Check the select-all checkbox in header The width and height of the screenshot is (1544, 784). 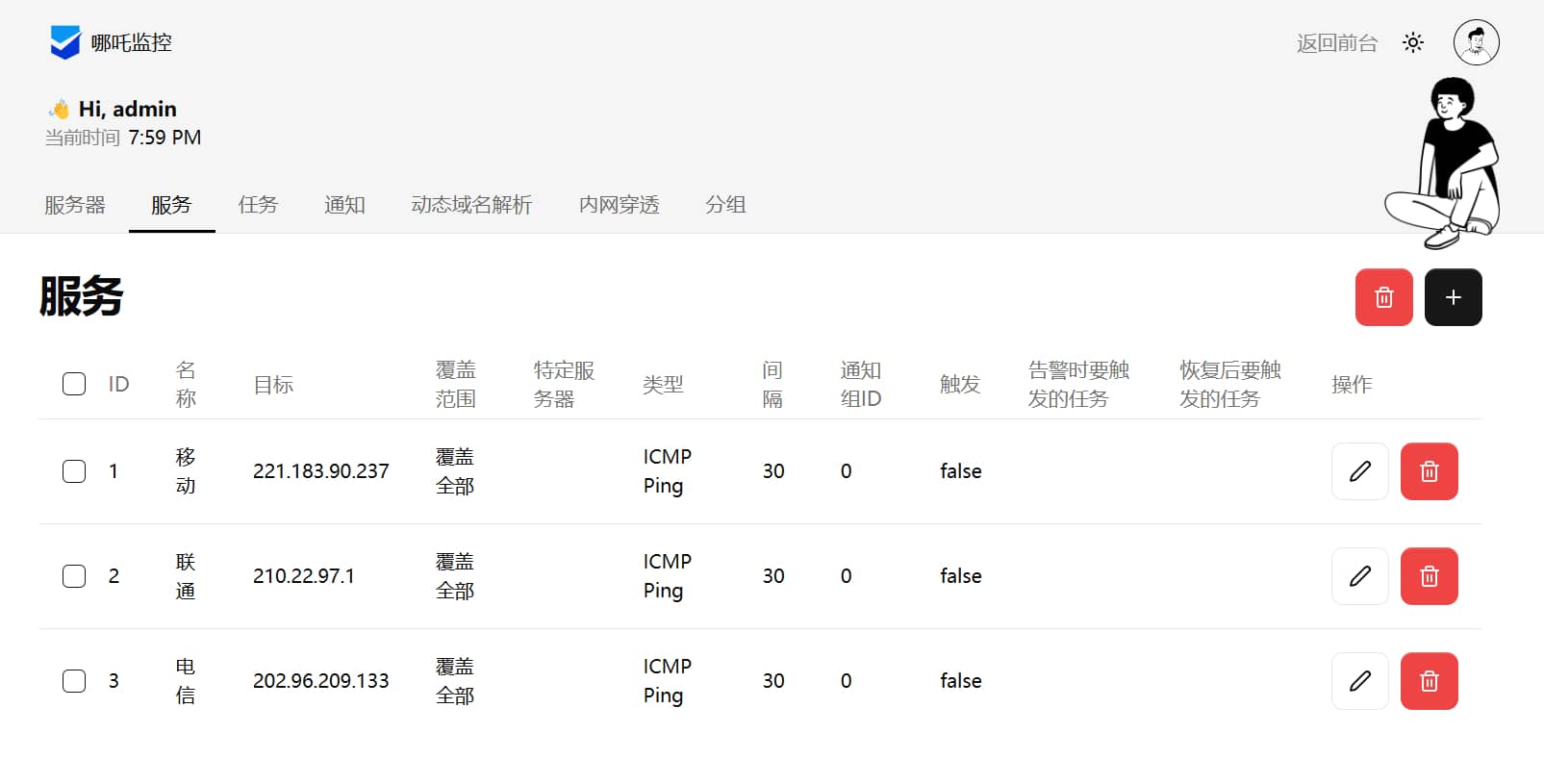[74, 384]
